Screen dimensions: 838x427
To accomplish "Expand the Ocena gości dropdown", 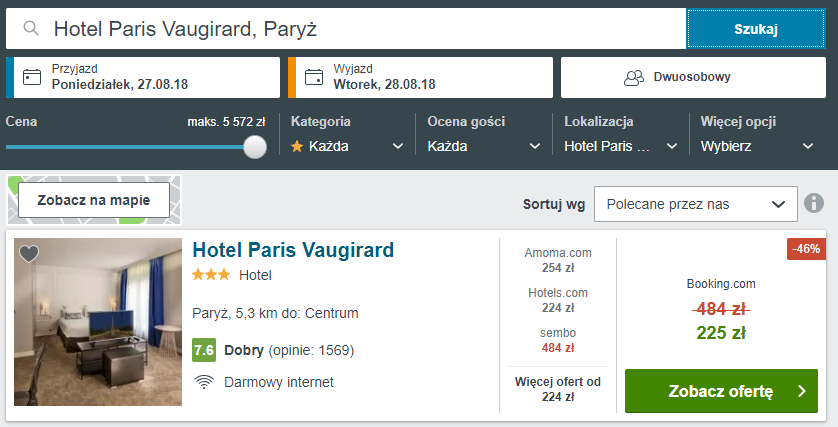I will tap(484, 146).
